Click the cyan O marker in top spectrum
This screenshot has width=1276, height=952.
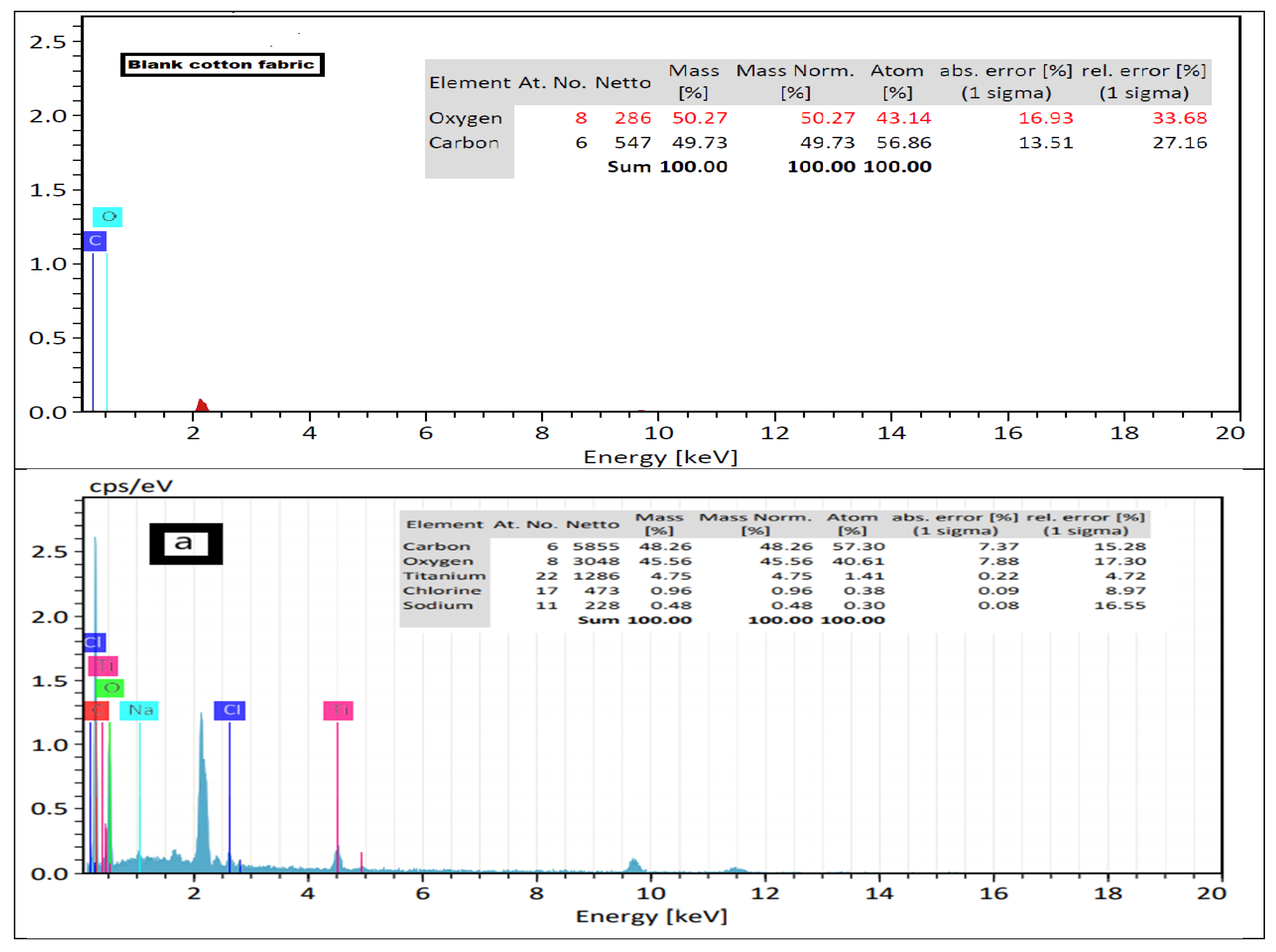pyautogui.click(x=108, y=217)
